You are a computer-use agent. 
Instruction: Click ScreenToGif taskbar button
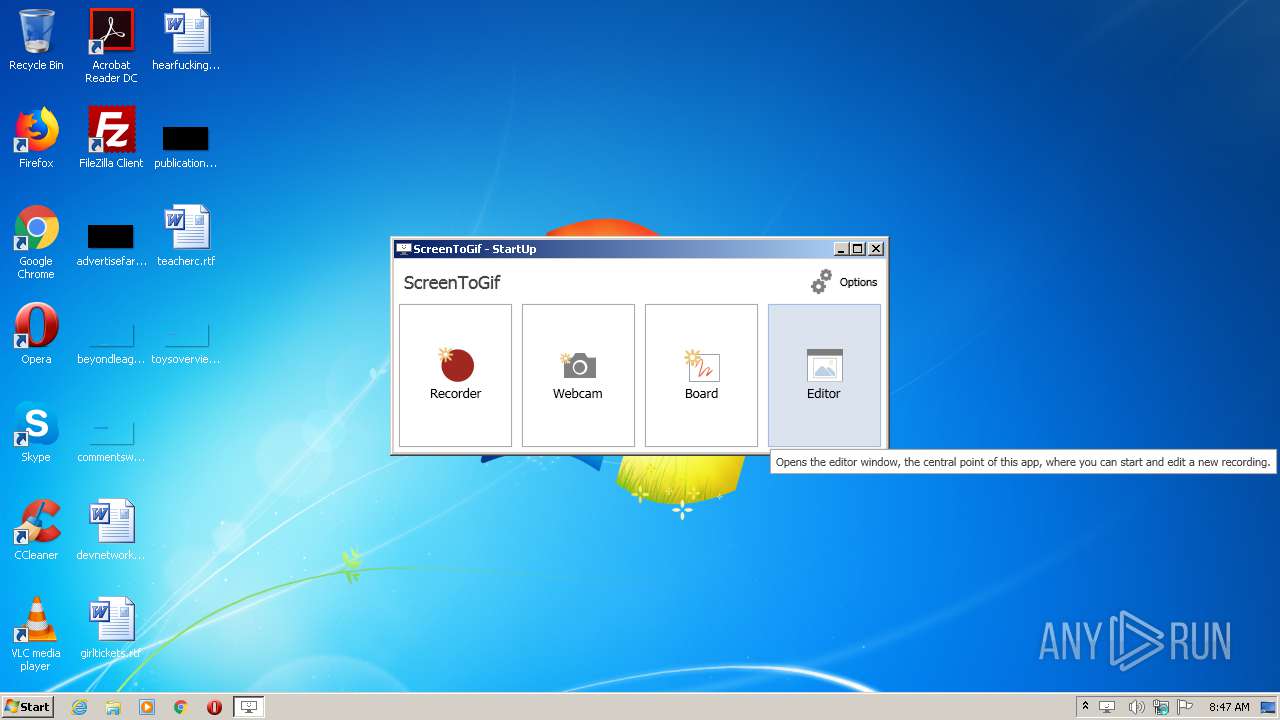[x=249, y=707]
